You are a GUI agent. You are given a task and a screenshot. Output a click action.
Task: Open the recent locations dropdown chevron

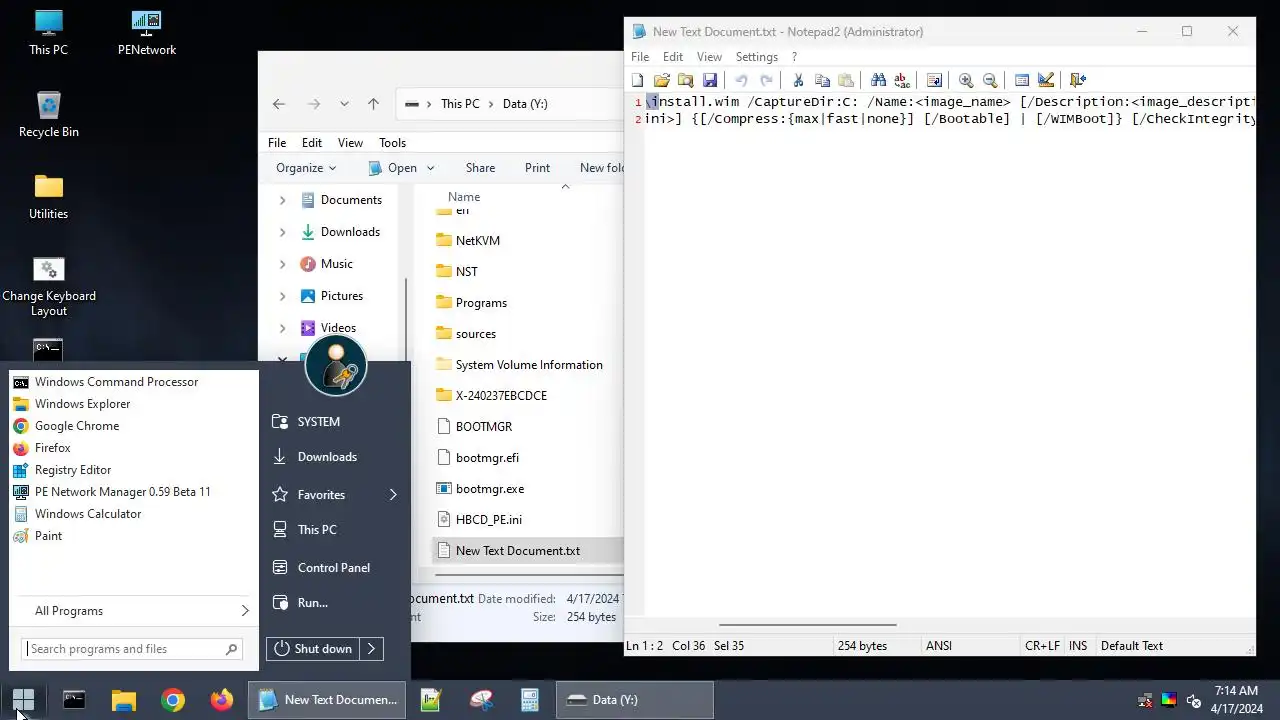pyautogui.click(x=344, y=104)
